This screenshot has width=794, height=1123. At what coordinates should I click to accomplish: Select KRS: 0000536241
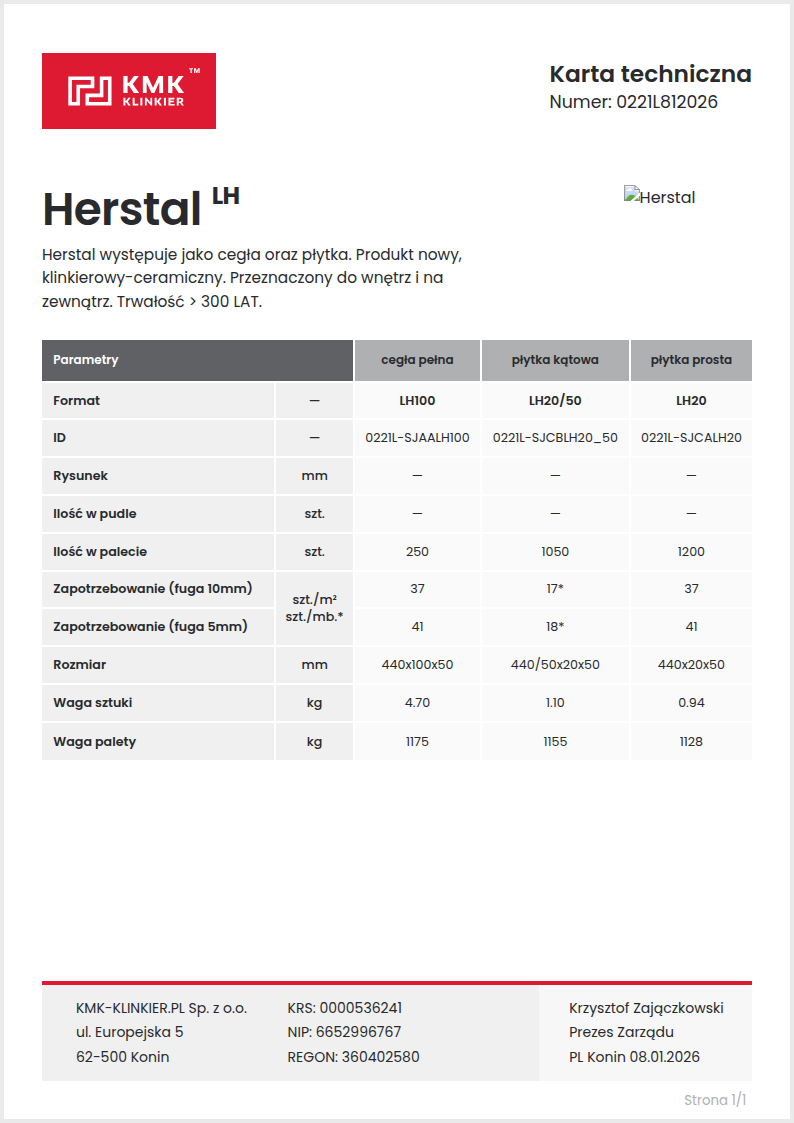(344, 1008)
